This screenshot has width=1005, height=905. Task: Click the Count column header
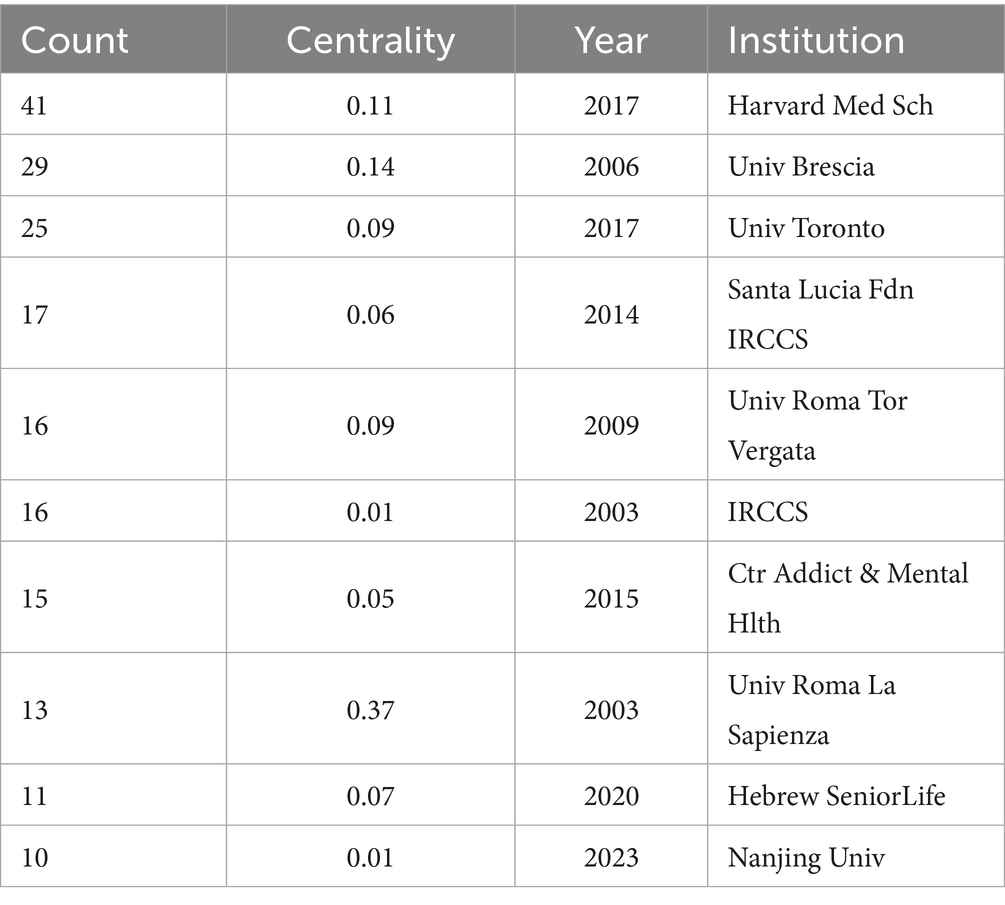(x=75, y=41)
